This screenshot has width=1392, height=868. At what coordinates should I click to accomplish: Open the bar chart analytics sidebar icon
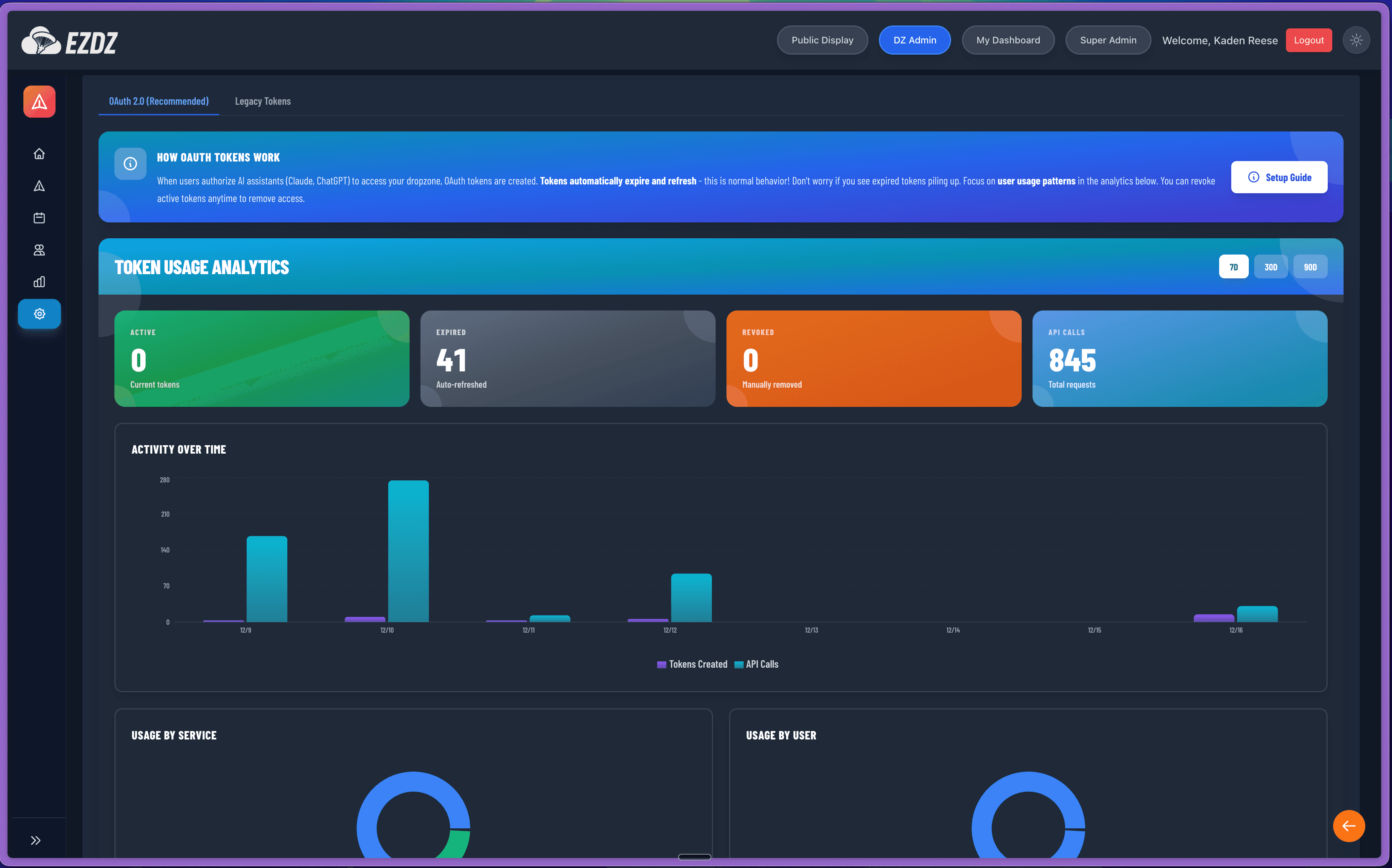tap(39, 282)
